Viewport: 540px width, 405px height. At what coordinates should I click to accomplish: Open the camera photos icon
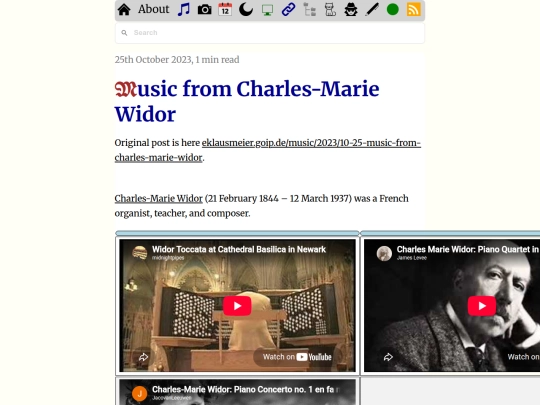point(205,10)
